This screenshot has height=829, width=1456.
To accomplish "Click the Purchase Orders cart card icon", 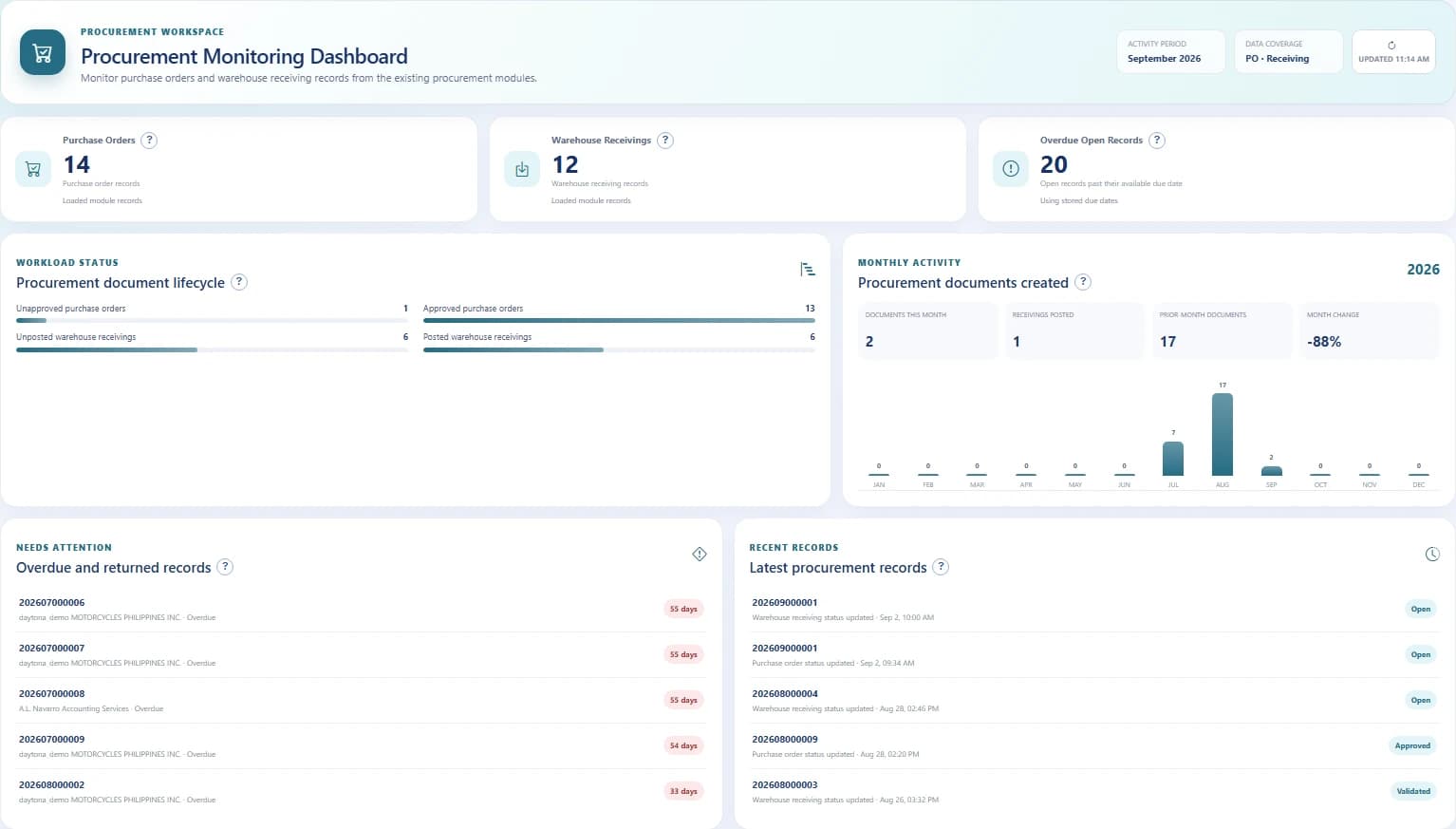I will [x=33, y=169].
